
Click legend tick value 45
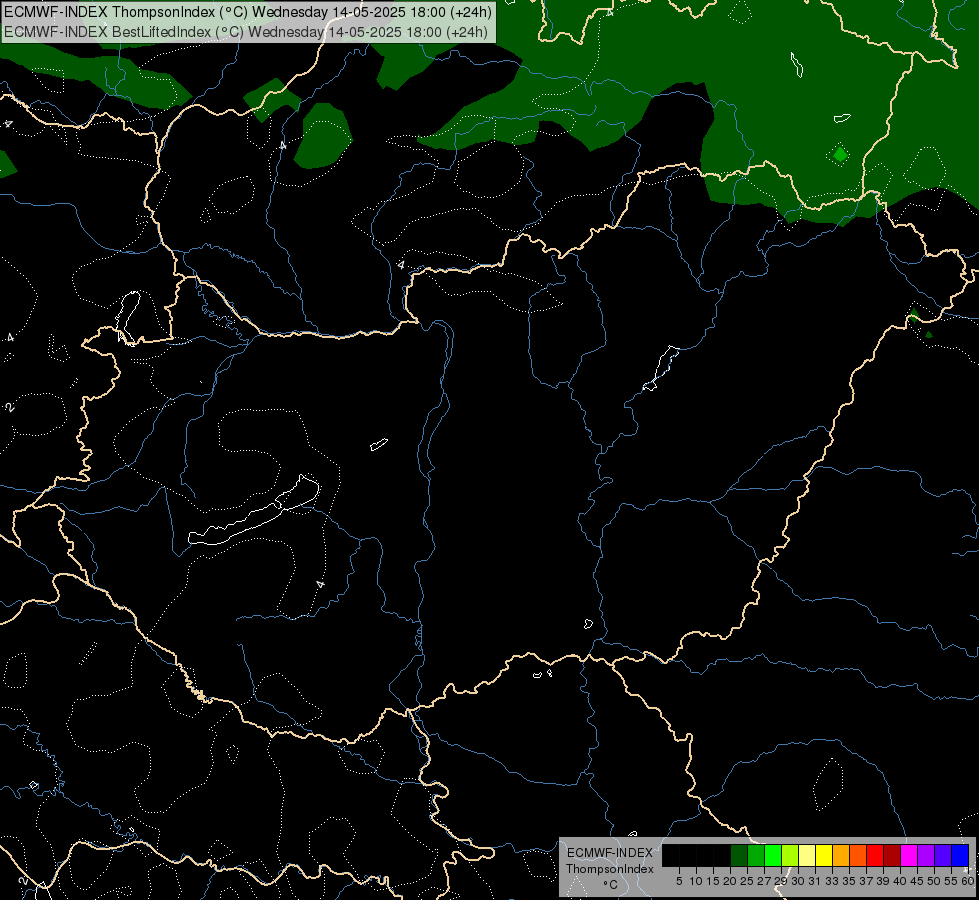tap(917, 881)
